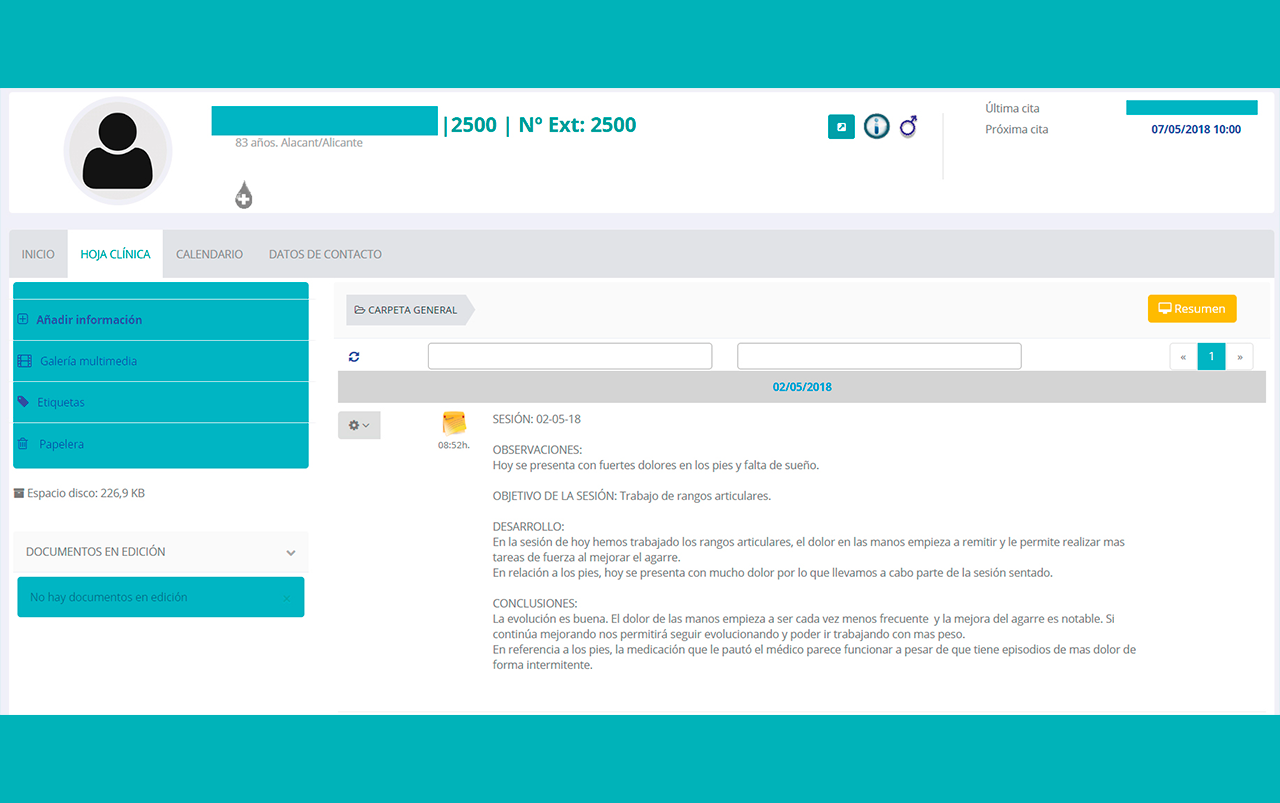Image resolution: width=1280 pixels, height=803 pixels.
Task: Collapse the Documentos en edición panel
Action: click(290, 552)
